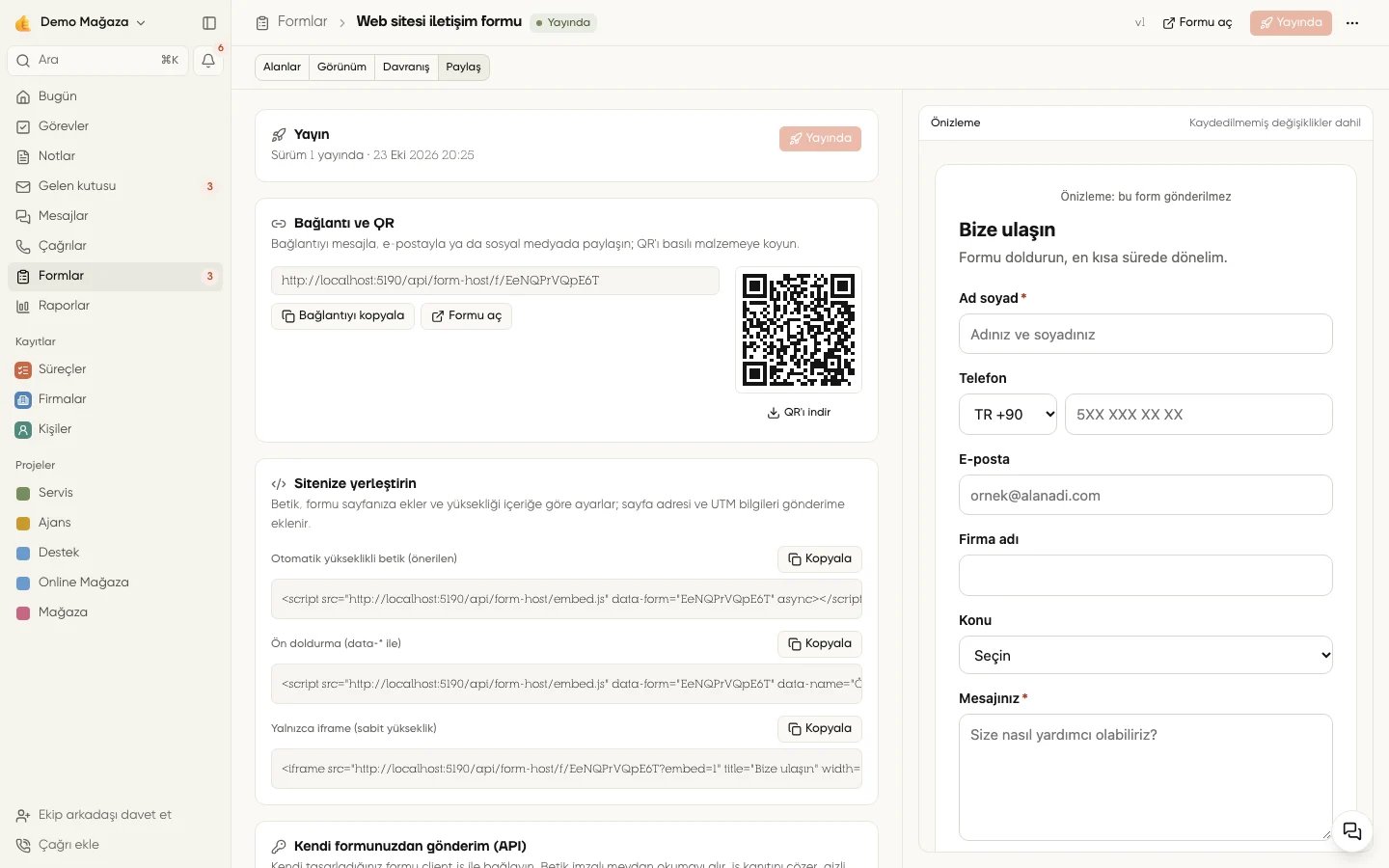Screen dimensions: 1389x868
Task: Open the three-dot more options menu
Action: click(x=1352, y=23)
